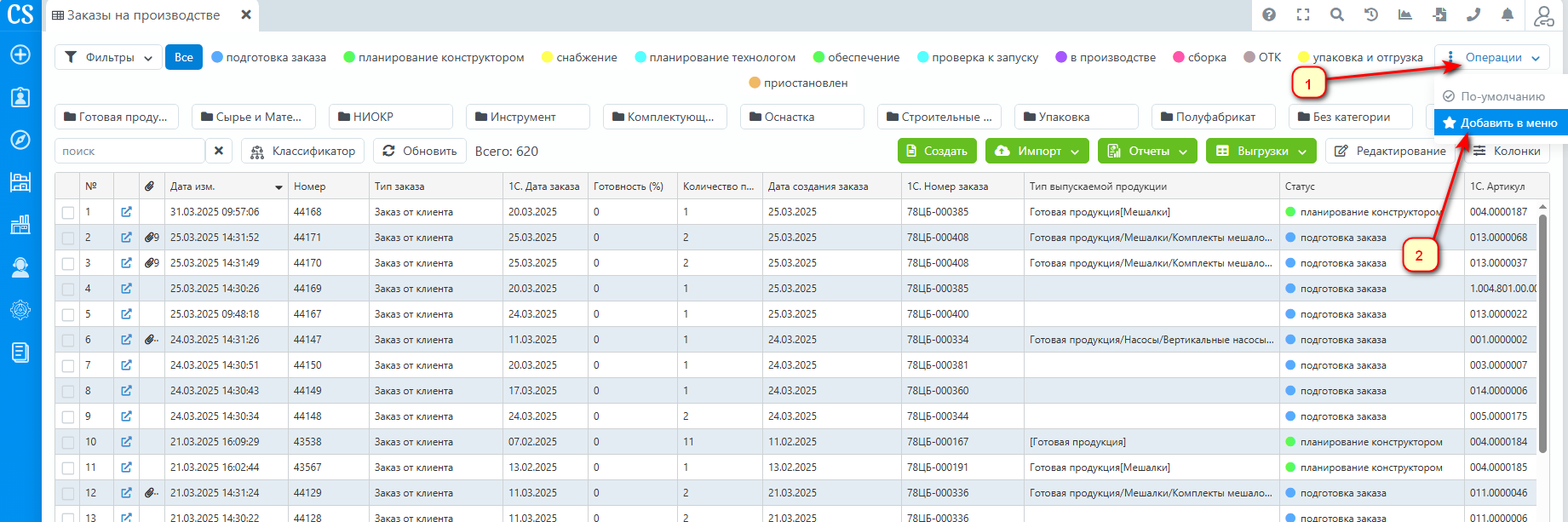This screenshot has height=522, width=1568.
Task: Click the compass icon in left sidebar
Action: [x=20, y=140]
